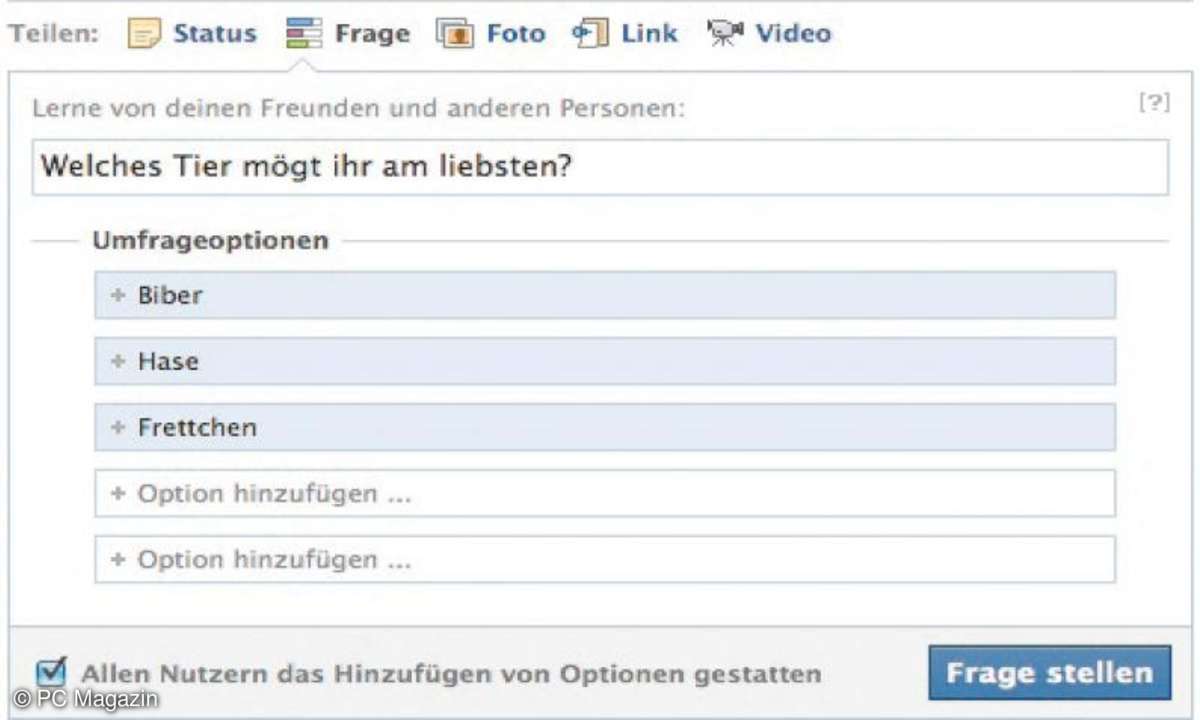This screenshot has height=720, width=1200.
Task: Click plus icon beside Hase option
Action: (118, 362)
